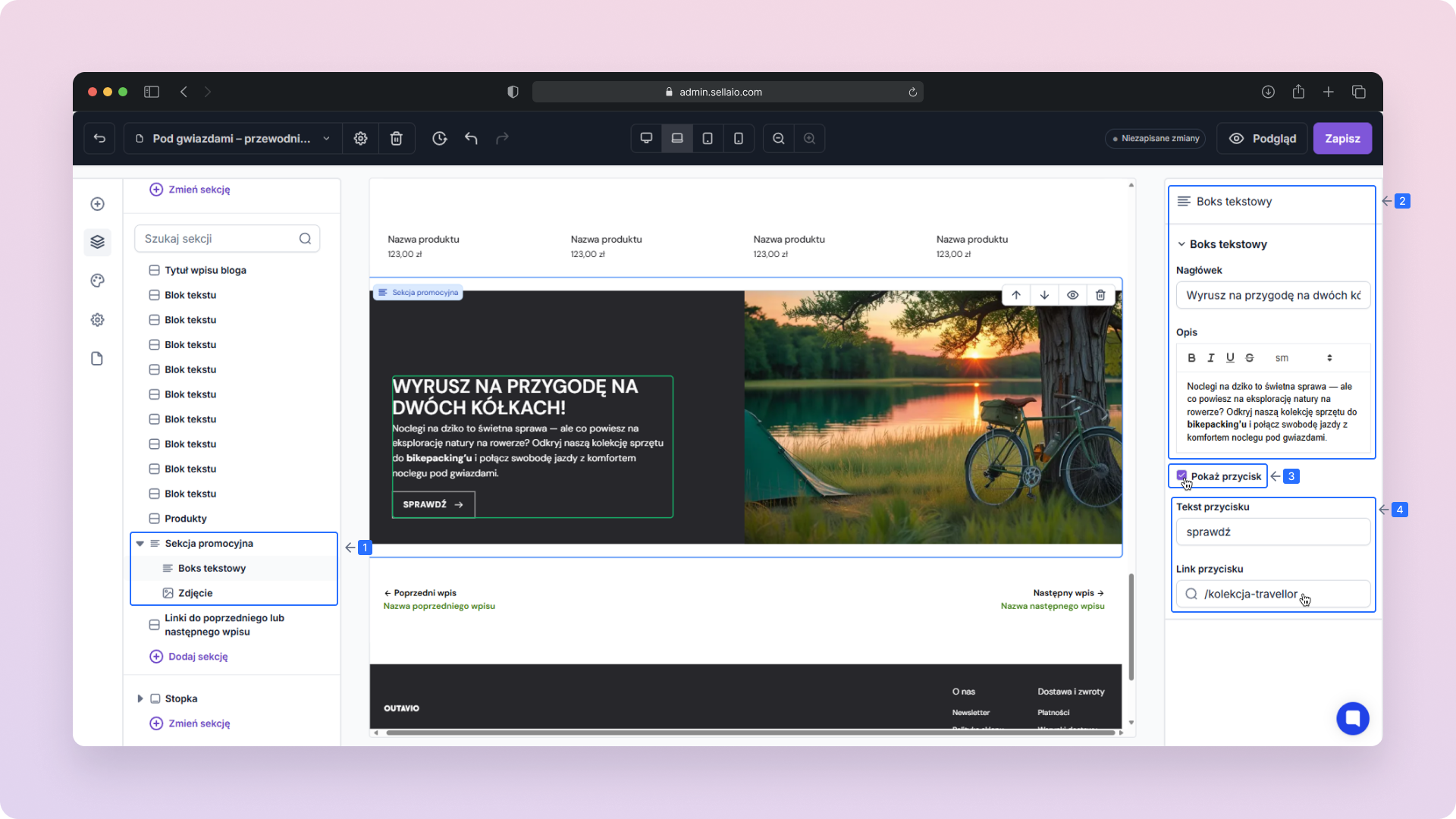Open version history clock icon
This screenshot has width=1456, height=819.
(x=439, y=138)
